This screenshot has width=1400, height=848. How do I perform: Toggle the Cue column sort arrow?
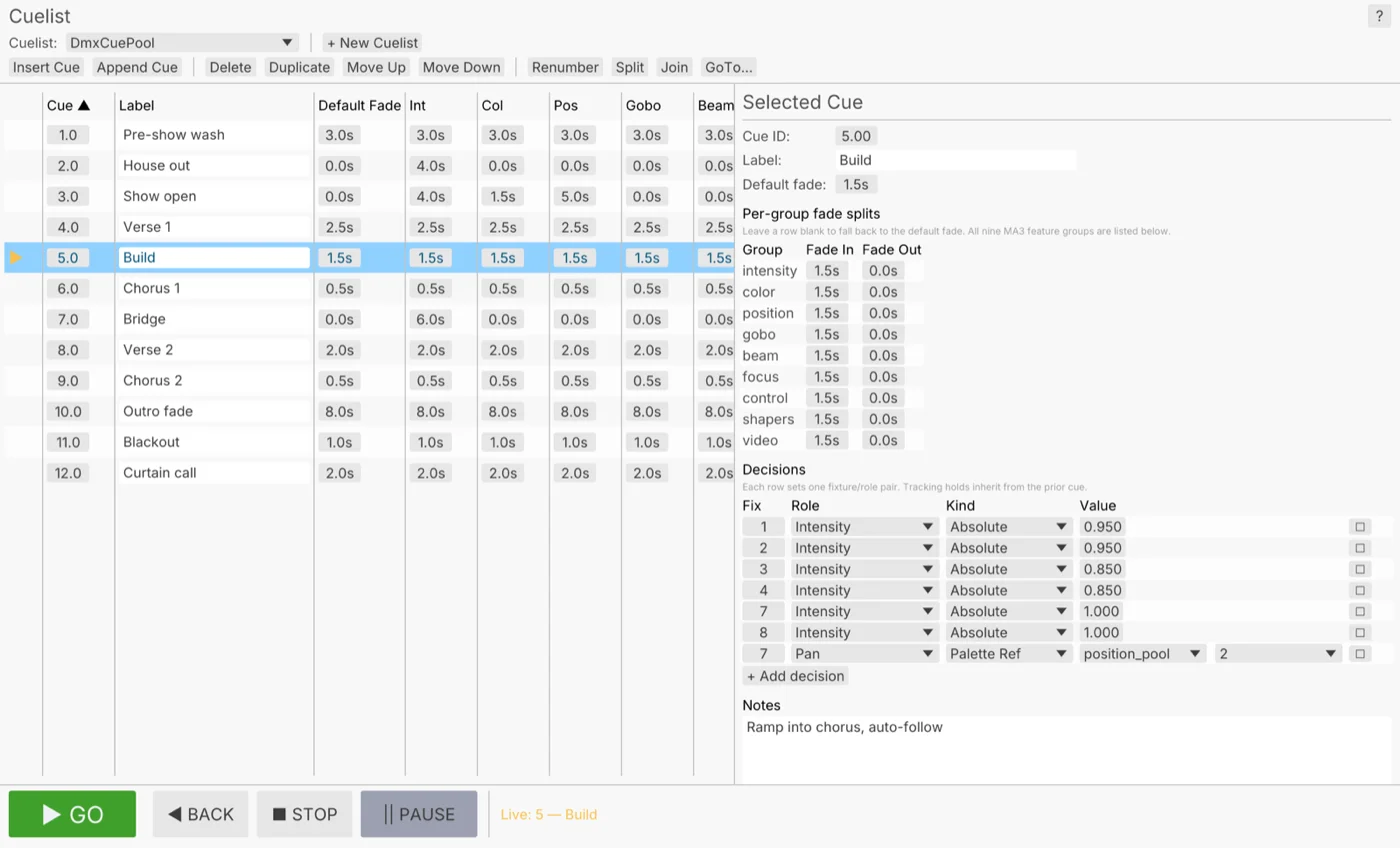pyautogui.click(x=84, y=105)
